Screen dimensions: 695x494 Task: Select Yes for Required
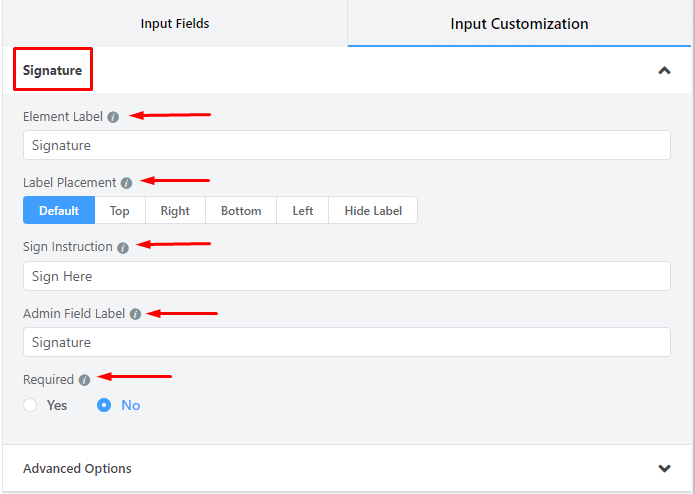tap(31, 405)
